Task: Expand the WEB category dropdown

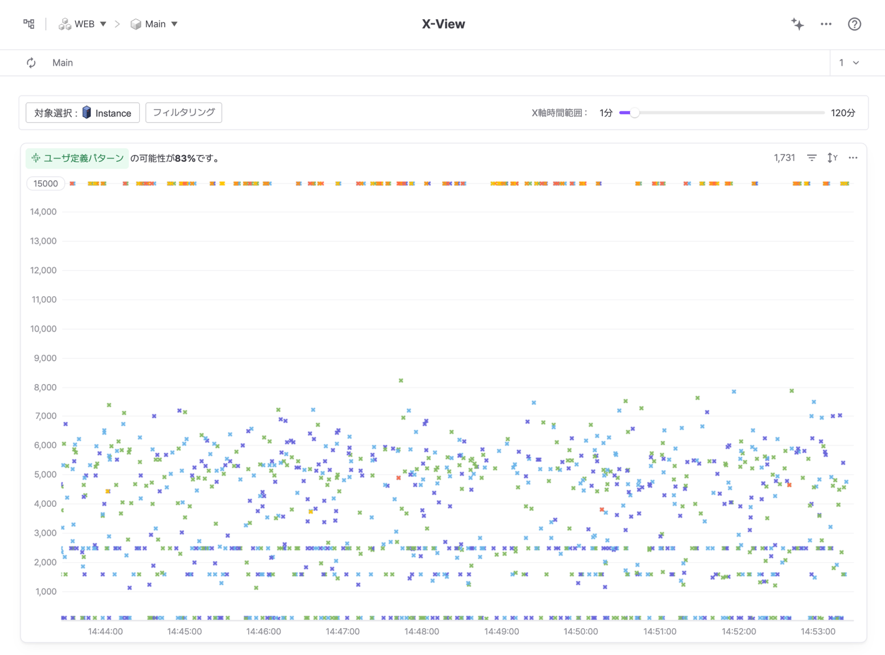Action: click(83, 24)
